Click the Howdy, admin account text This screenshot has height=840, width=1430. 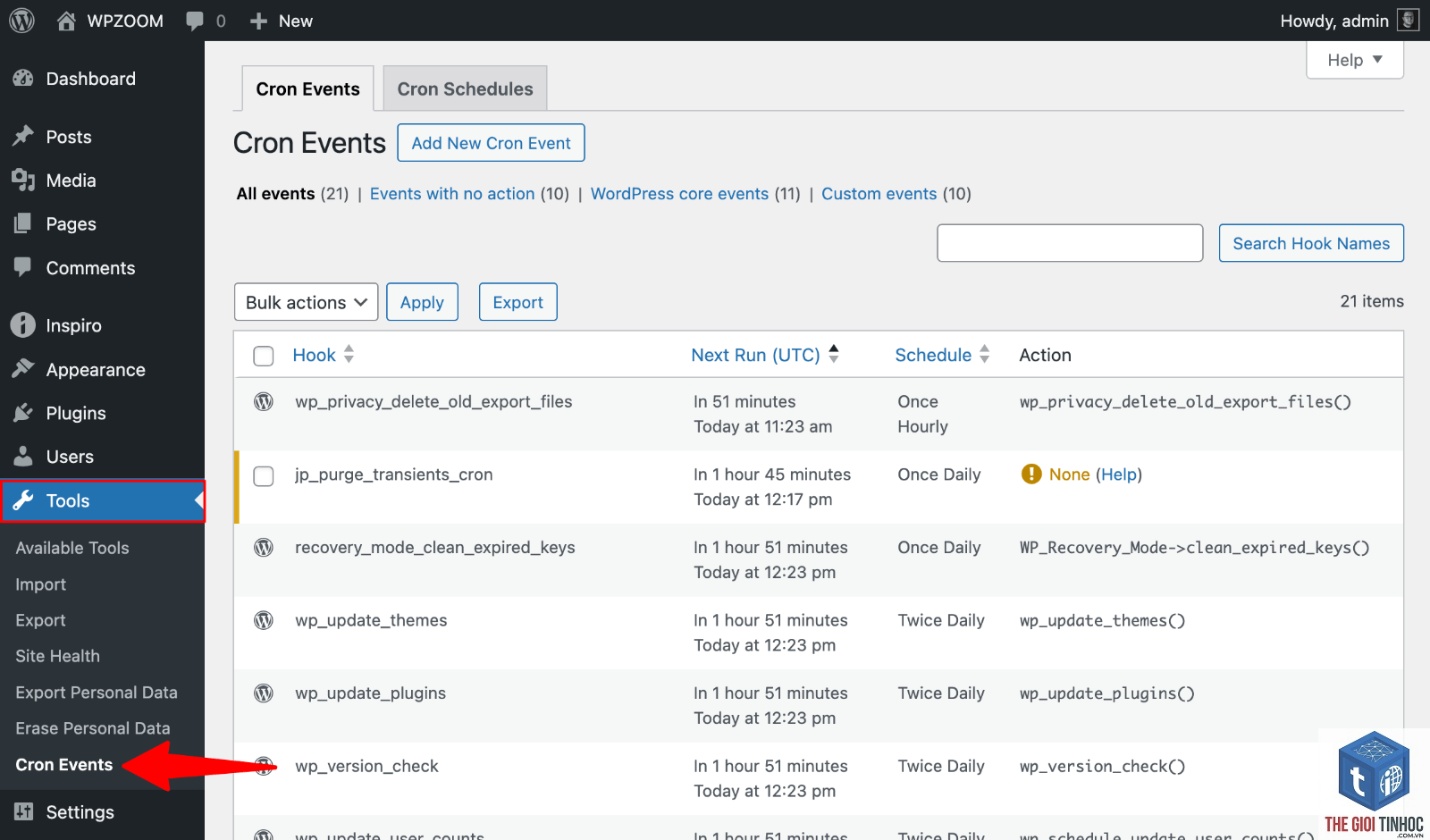click(x=1334, y=21)
